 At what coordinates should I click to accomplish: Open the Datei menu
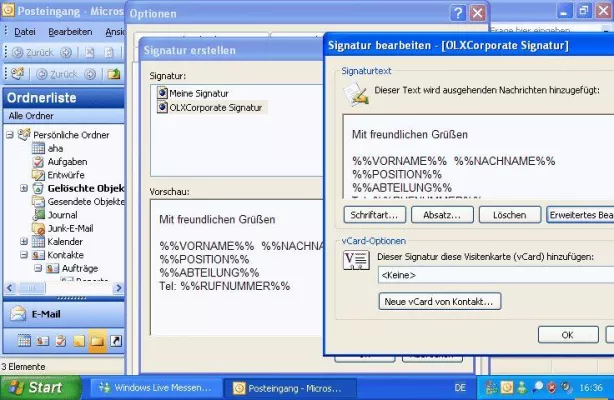[25, 32]
